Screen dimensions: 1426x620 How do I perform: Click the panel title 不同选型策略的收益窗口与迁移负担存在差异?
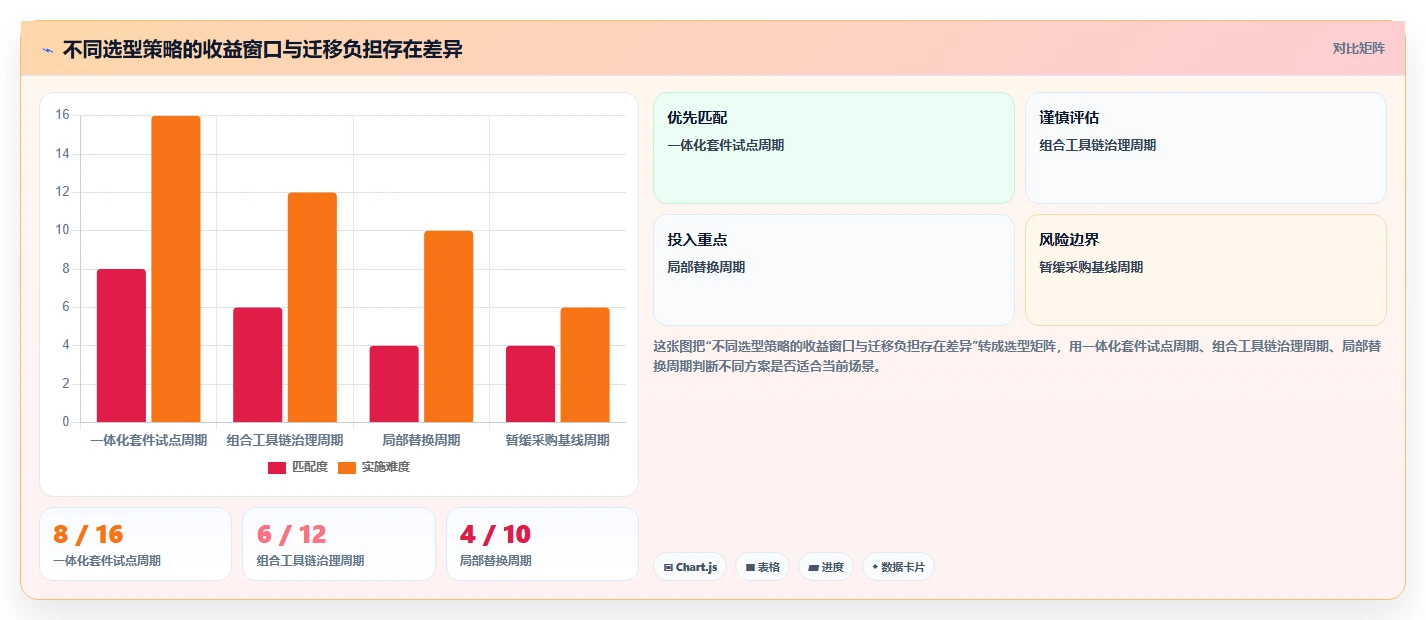[263, 50]
